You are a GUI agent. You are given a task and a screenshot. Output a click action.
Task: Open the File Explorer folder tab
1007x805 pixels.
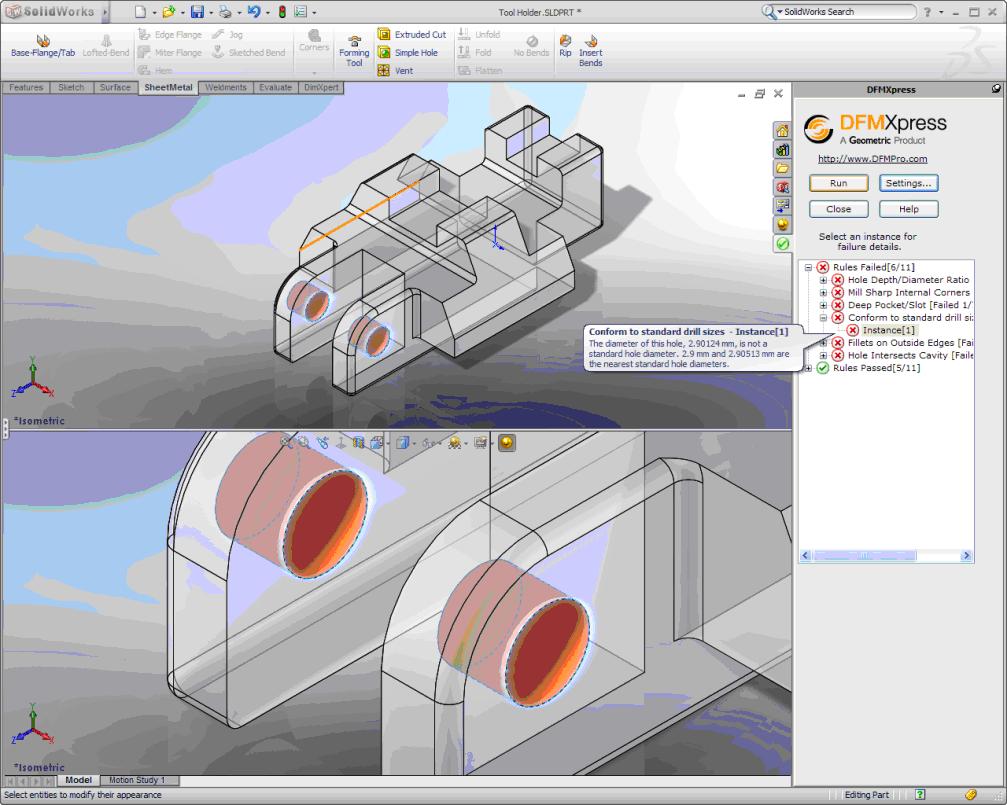(x=782, y=168)
